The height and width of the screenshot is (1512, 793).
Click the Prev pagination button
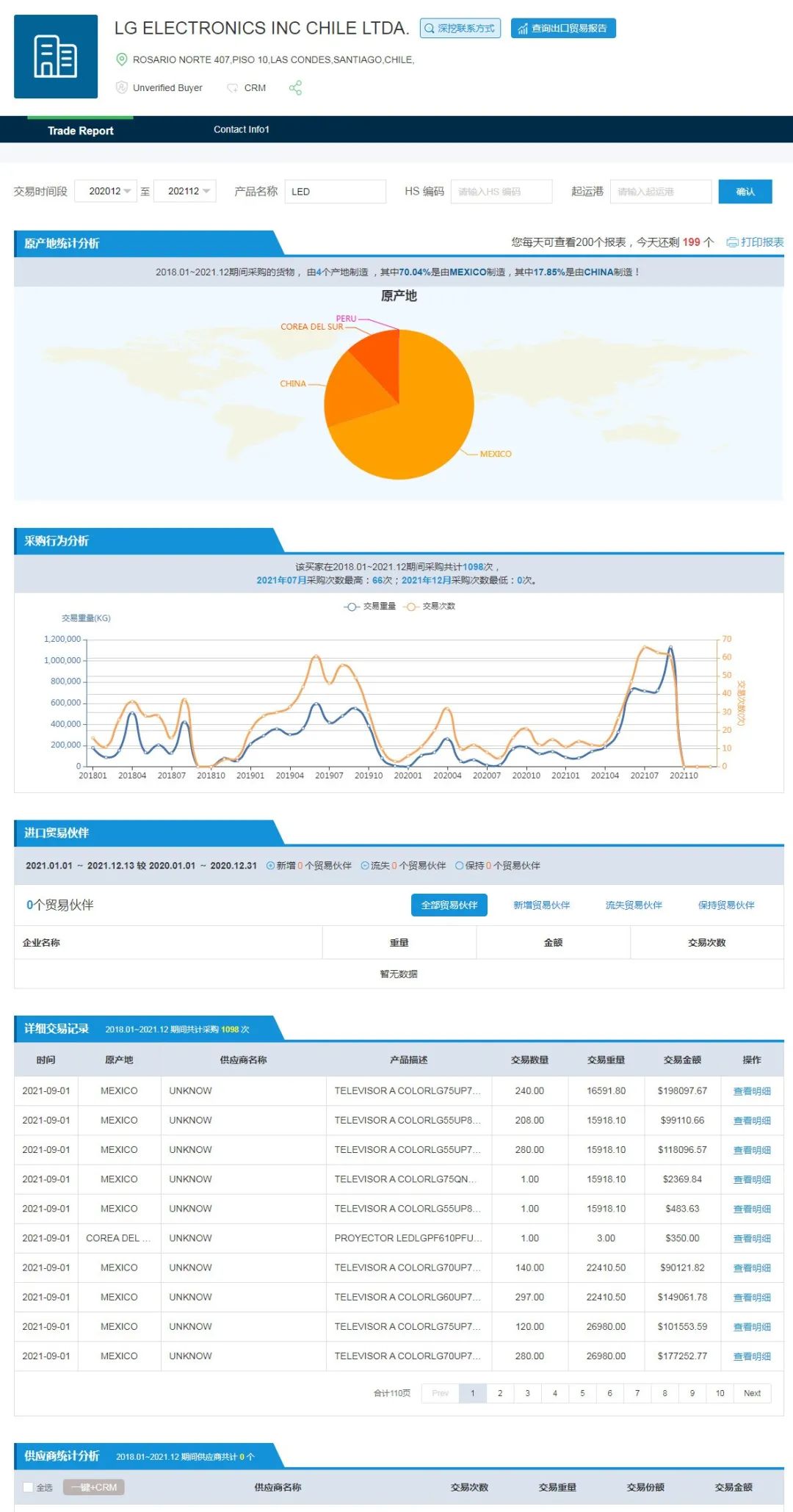[441, 1393]
